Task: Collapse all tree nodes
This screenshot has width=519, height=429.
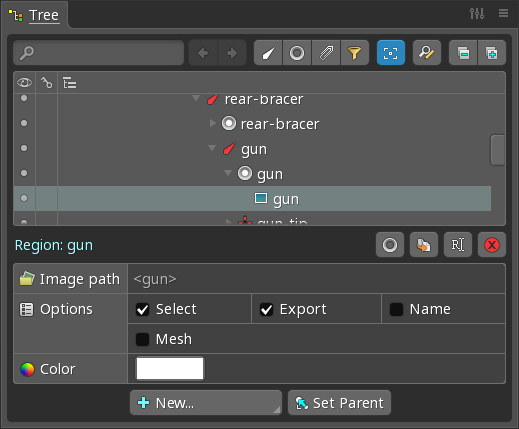Action: (x=463, y=53)
